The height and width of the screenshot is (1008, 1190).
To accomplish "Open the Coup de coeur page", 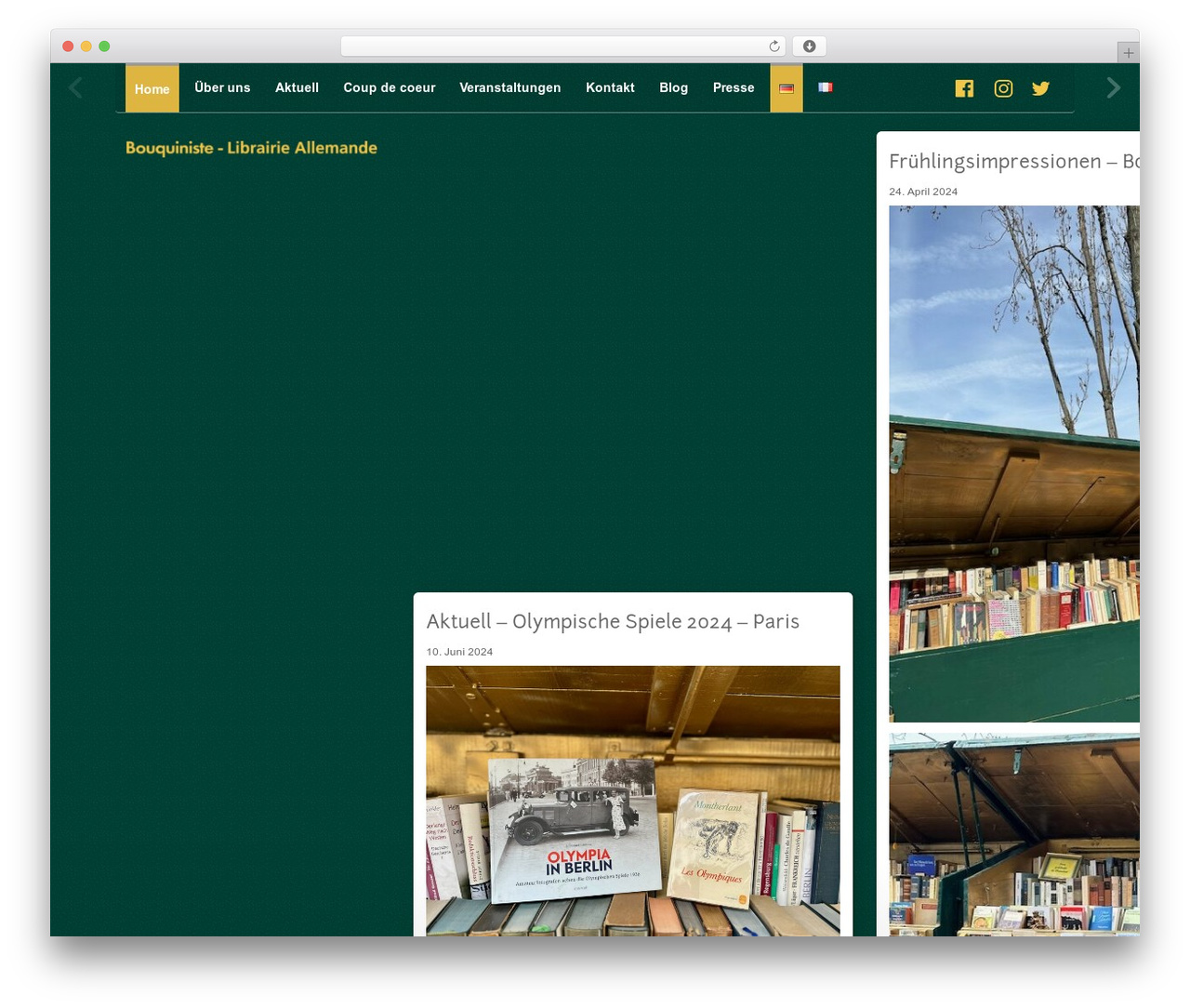I will point(390,87).
